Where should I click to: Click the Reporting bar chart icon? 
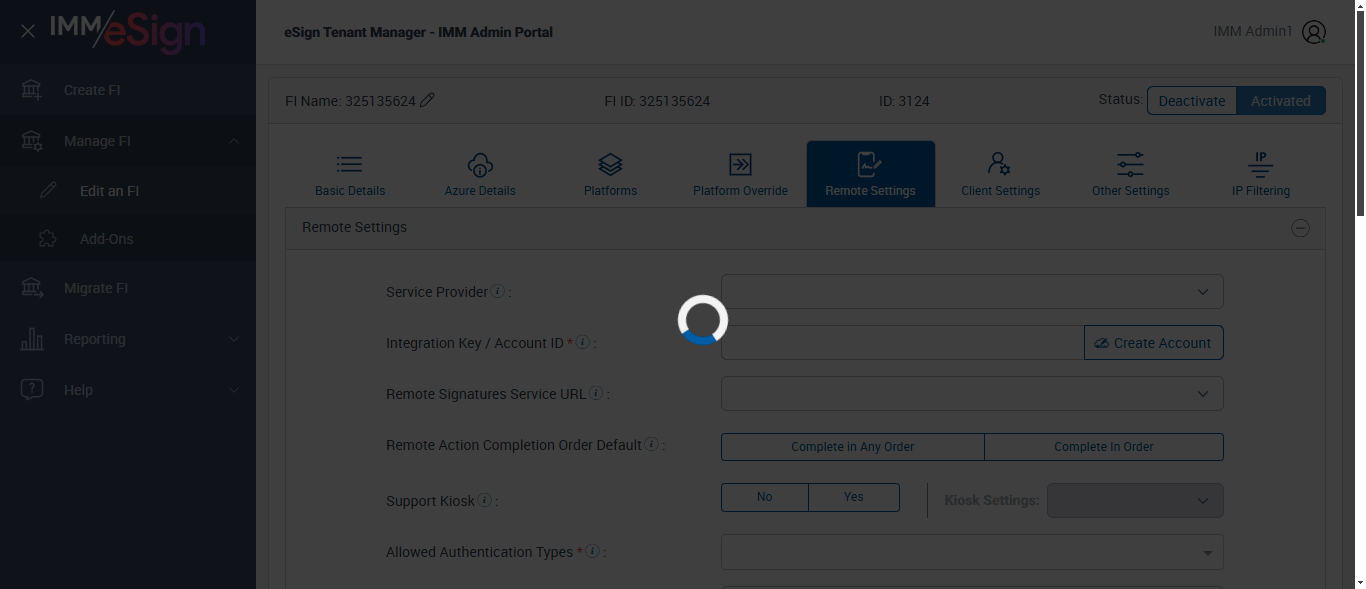pyautogui.click(x=32, y=339)
